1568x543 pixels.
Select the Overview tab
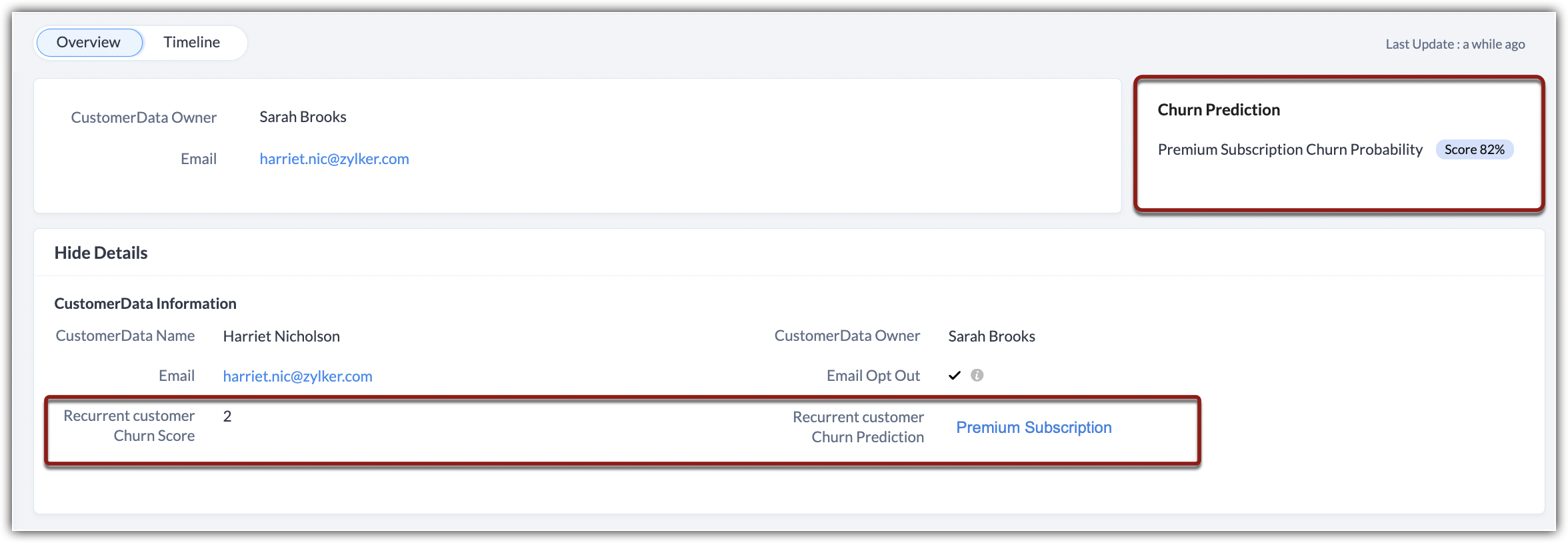[x=89, y=43]
